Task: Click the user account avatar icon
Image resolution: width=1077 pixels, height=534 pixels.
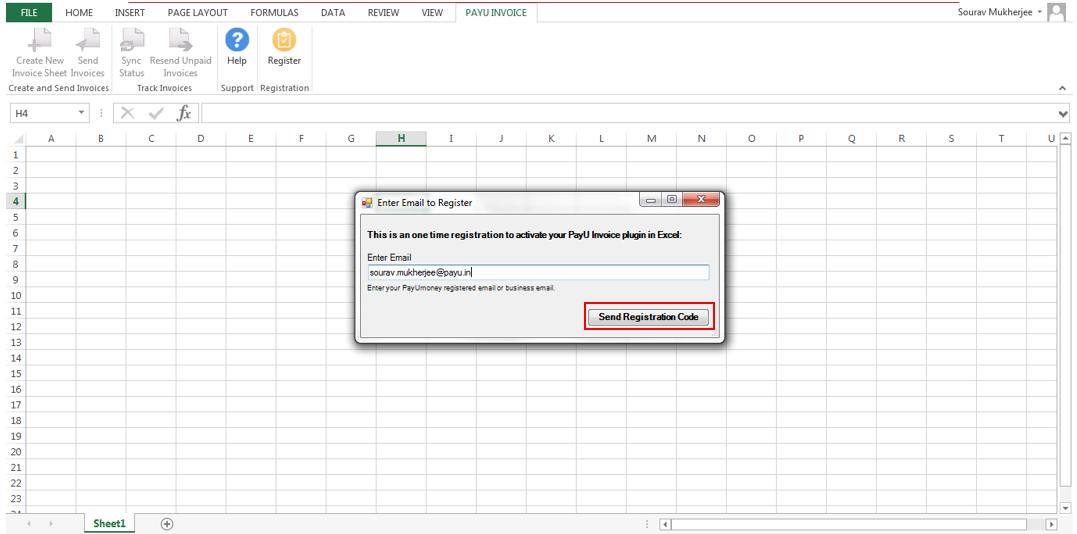Action: (1056, 12)
